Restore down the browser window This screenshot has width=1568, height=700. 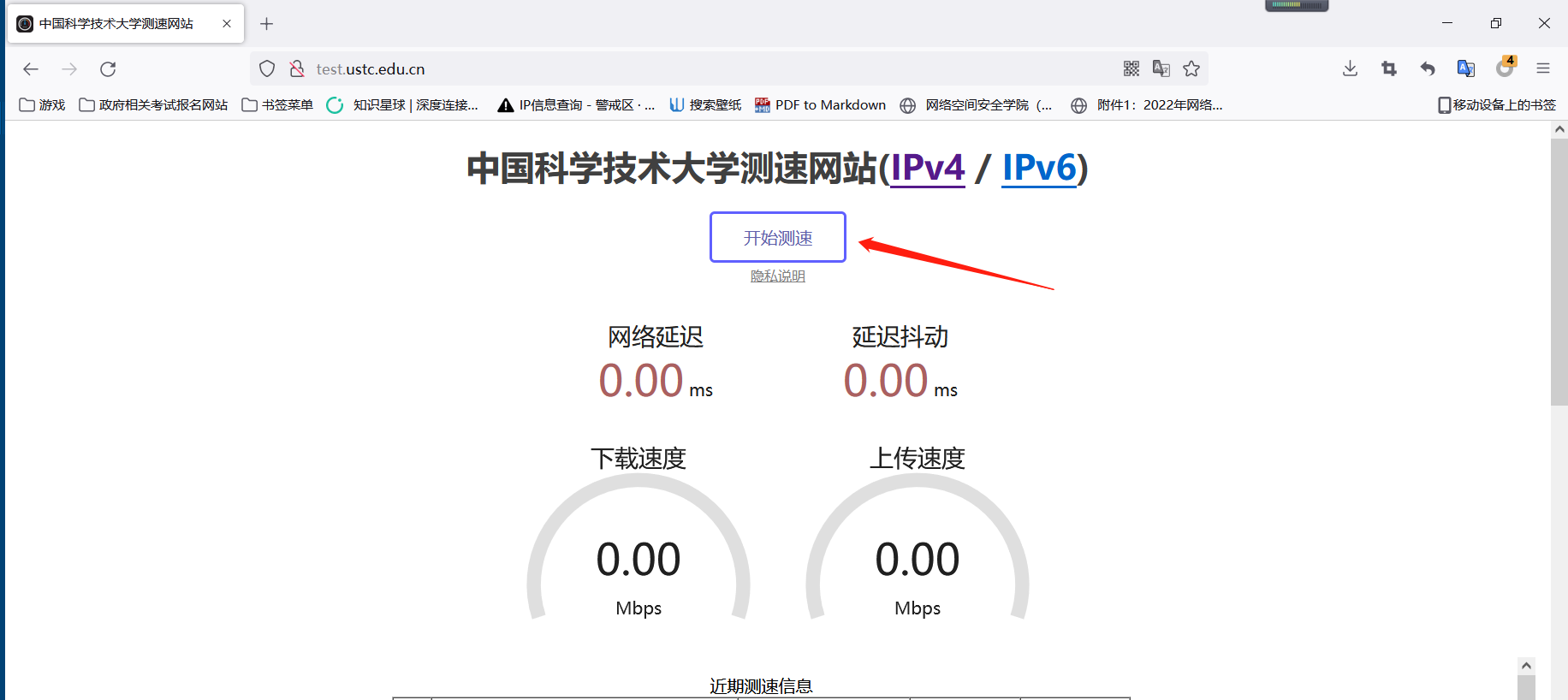pyautogui.click(x=1496, y=23)
